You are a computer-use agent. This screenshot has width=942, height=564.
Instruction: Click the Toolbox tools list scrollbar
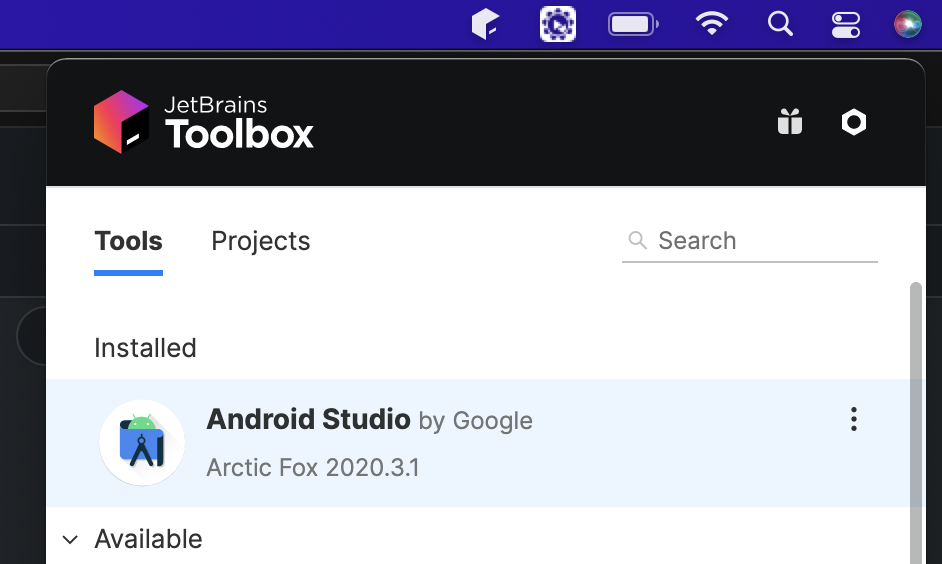pos(916,423)
